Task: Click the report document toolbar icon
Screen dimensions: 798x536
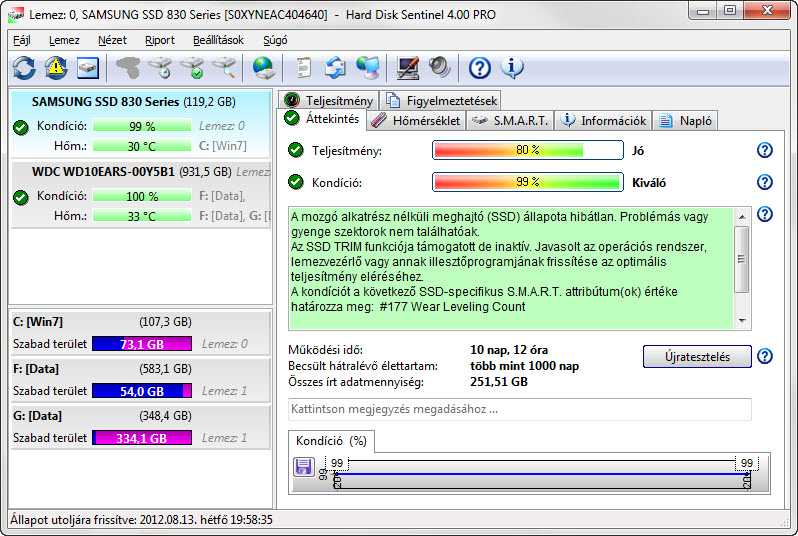Action: click(303, 68)
